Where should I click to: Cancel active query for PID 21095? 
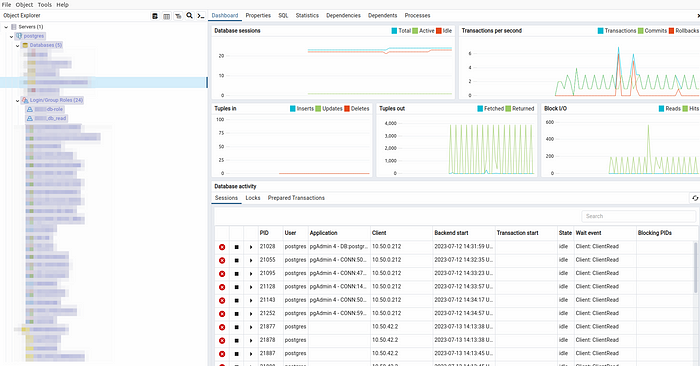237,274
